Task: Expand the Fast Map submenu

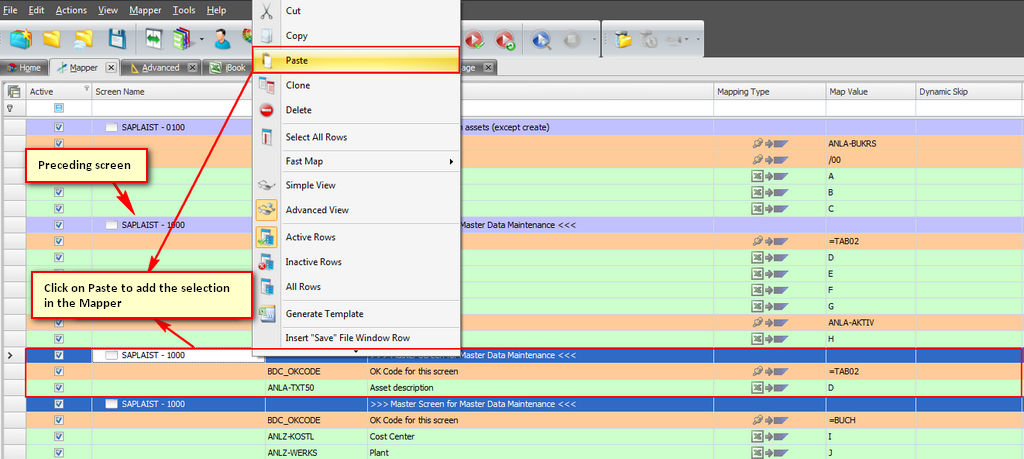Action: coord(355,161)
